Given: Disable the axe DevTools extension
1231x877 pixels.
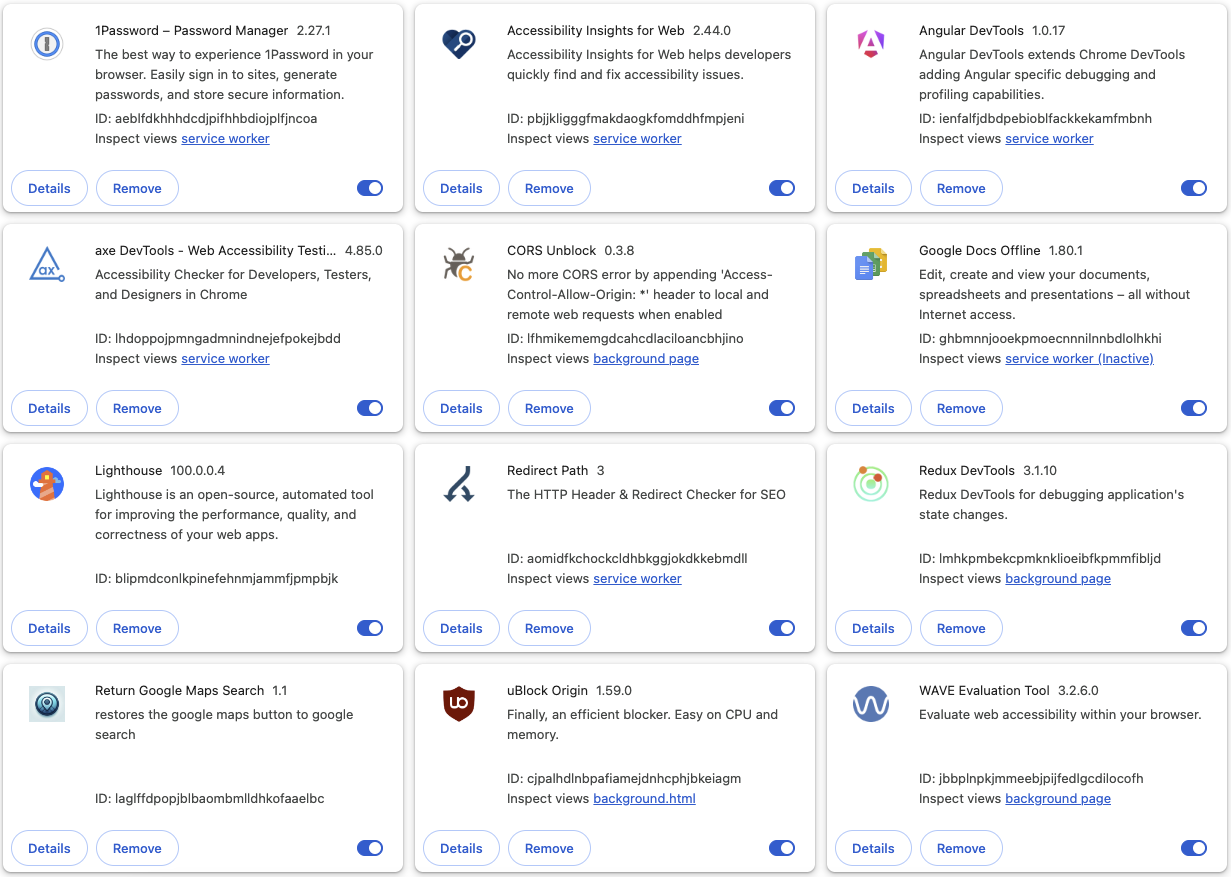Looking at the screenshot, I should [370, 408].
